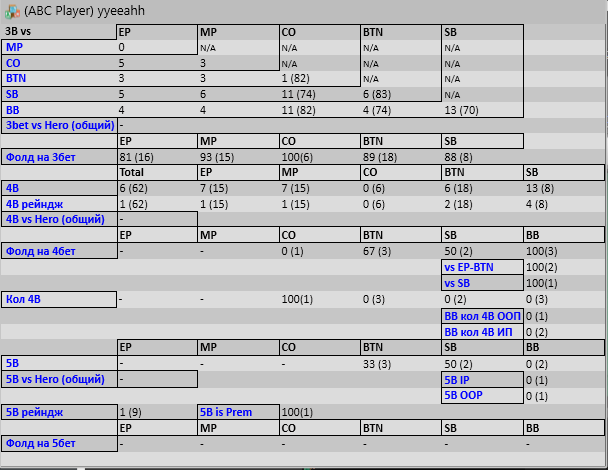This screenshot has width=608, height=470.
Task: Click the '5B OOP' label
Action: pyautogui.click(x=463, y=395)
